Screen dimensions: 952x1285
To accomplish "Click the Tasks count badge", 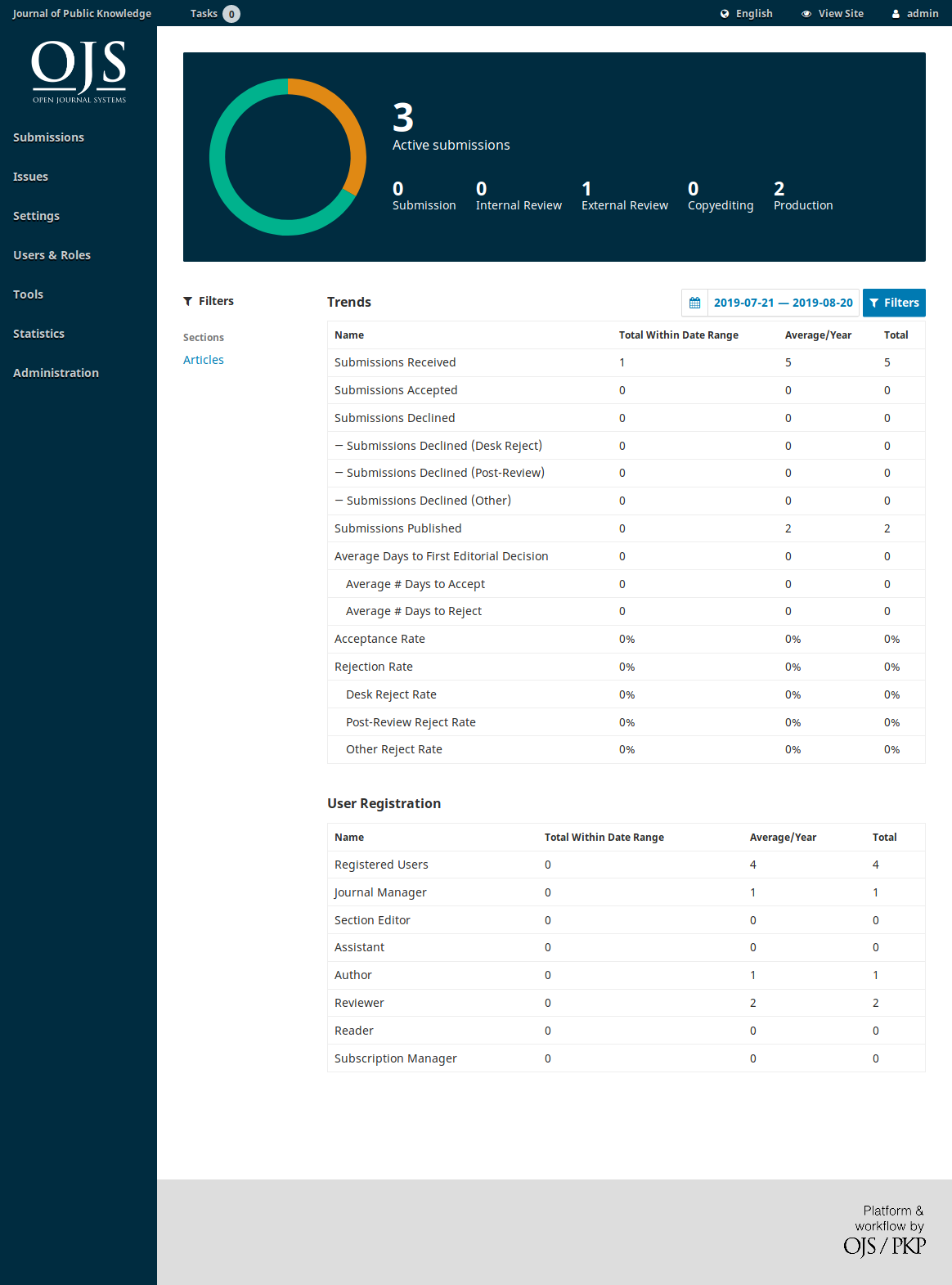I will tap(231, 14).
